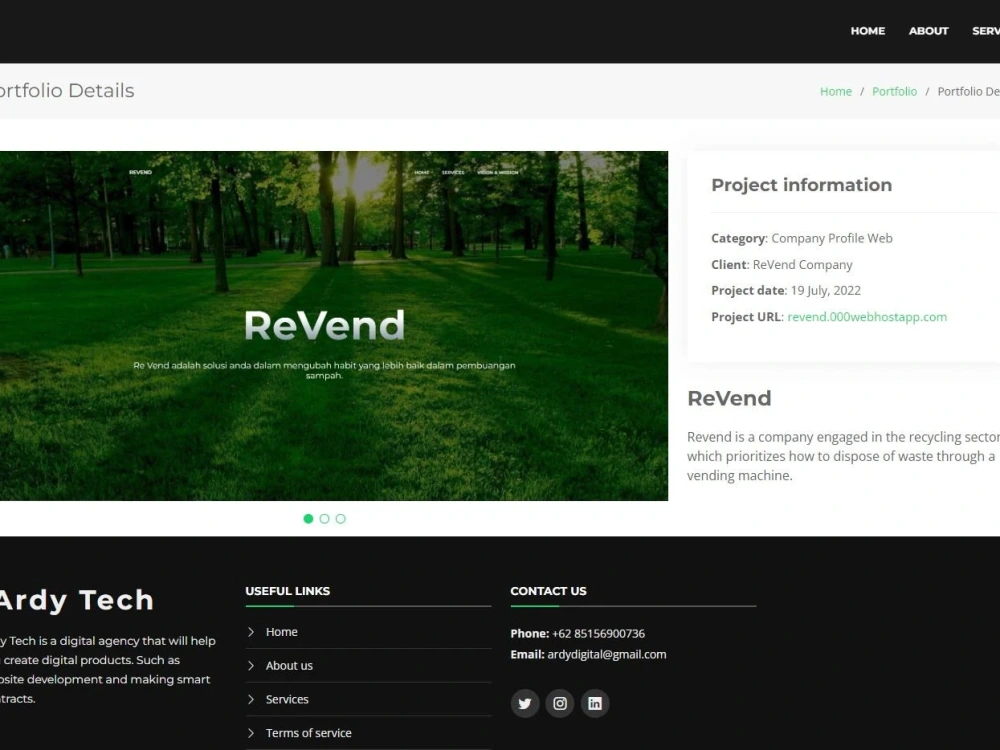Viewport: 1000px width, 750px height.
Task: Select the second carousel dot
Action: pos(325,518)
